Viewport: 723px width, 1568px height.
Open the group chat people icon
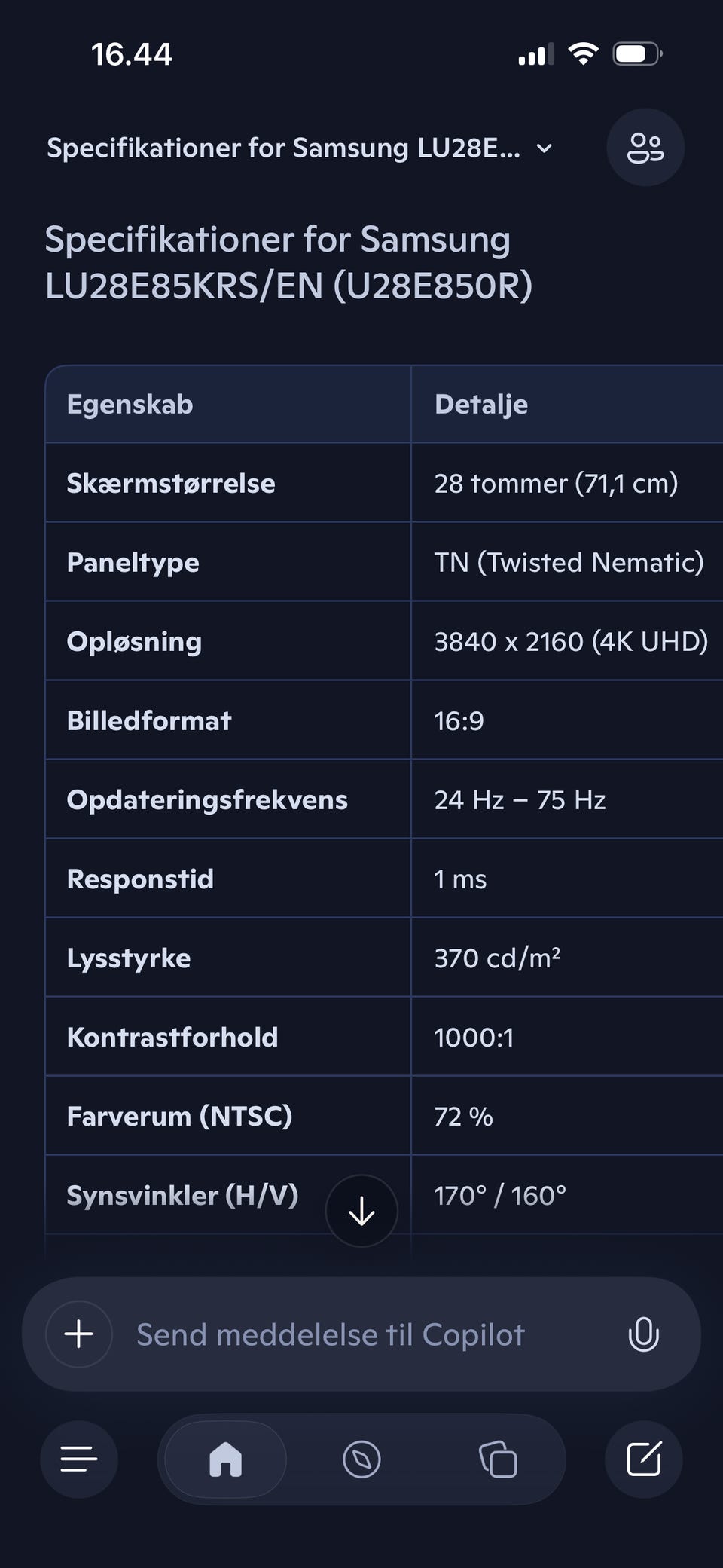[x=645, y=148]
